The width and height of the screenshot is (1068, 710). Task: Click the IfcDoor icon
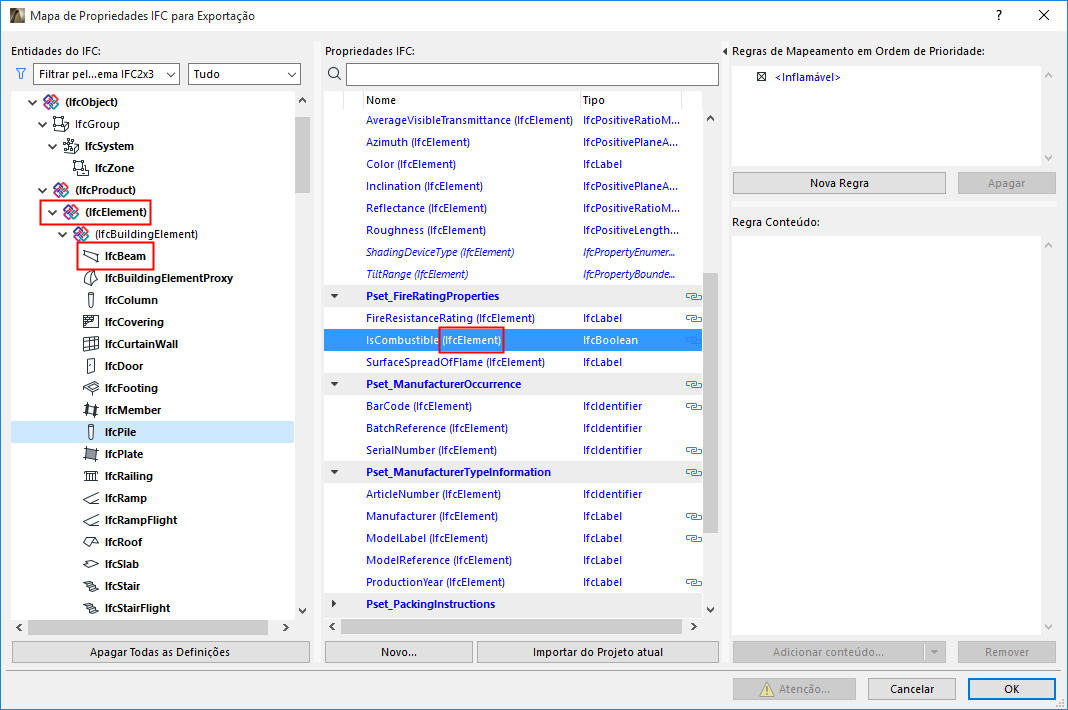click(91, 366)
